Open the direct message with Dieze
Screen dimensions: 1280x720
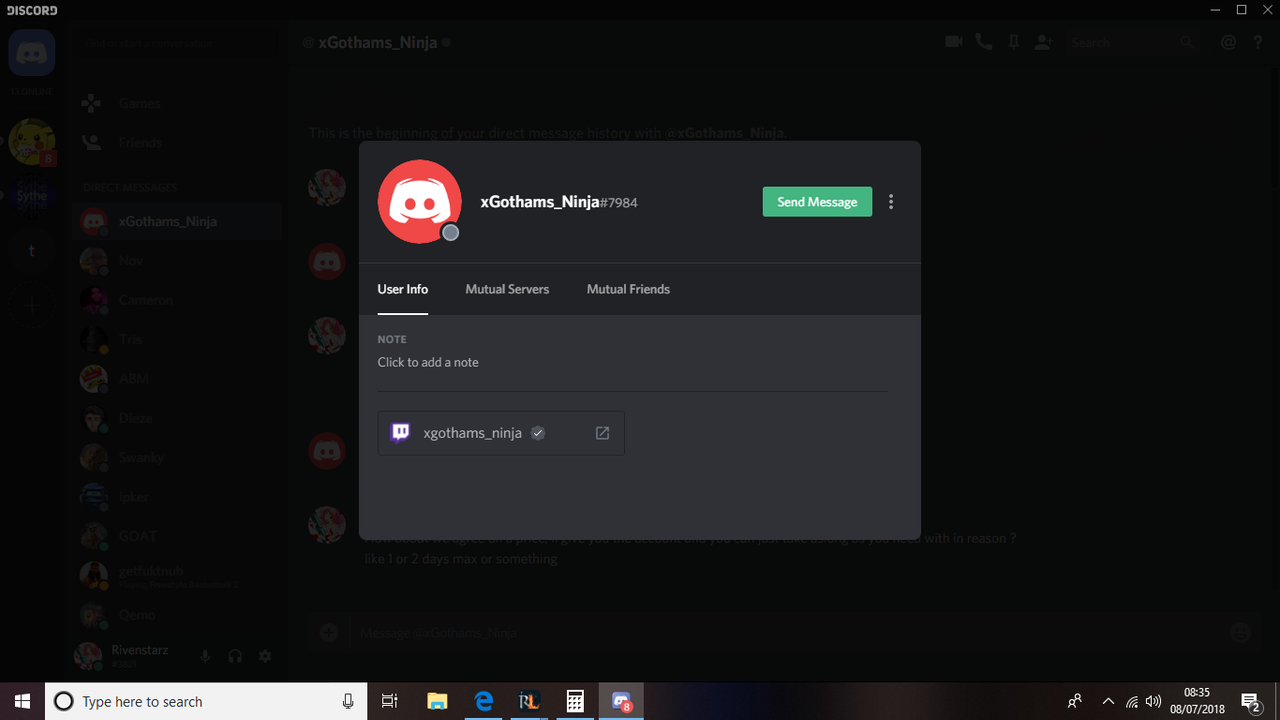coord(177,418)
